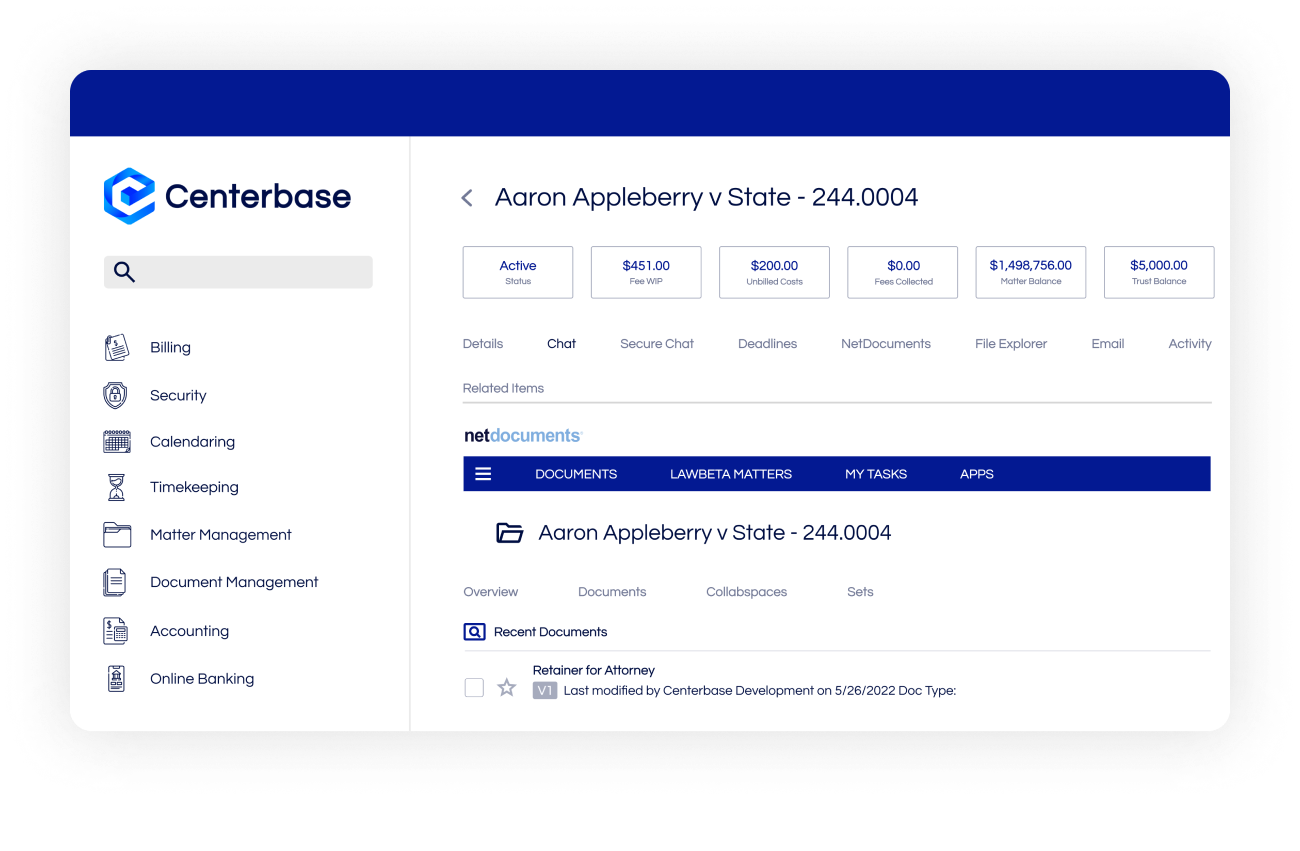Click the search magnifier icon
The image size is (1300, 851).
pyautogui.click(x=124, y=272)
